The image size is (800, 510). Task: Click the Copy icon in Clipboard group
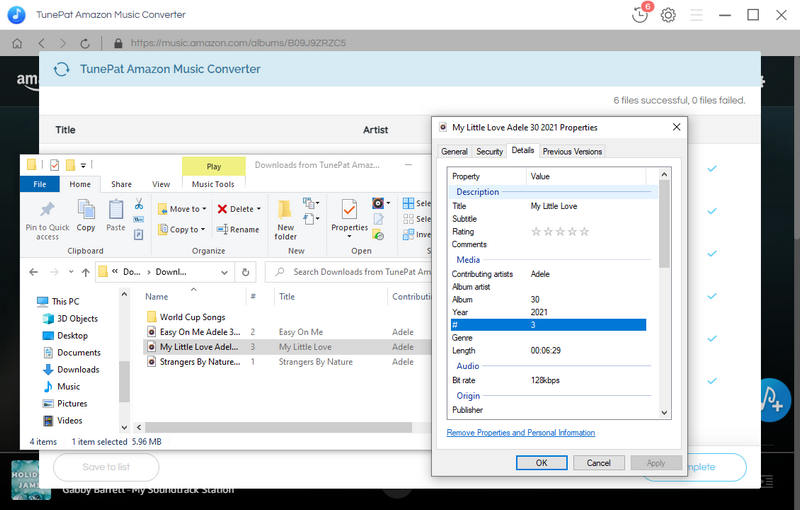[x=87, y=211]
